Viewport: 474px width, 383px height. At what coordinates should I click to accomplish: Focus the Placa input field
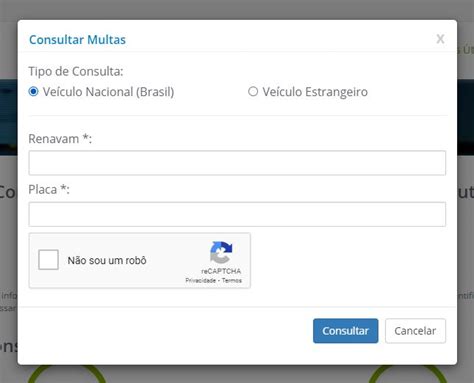click(x=237, y=214)
